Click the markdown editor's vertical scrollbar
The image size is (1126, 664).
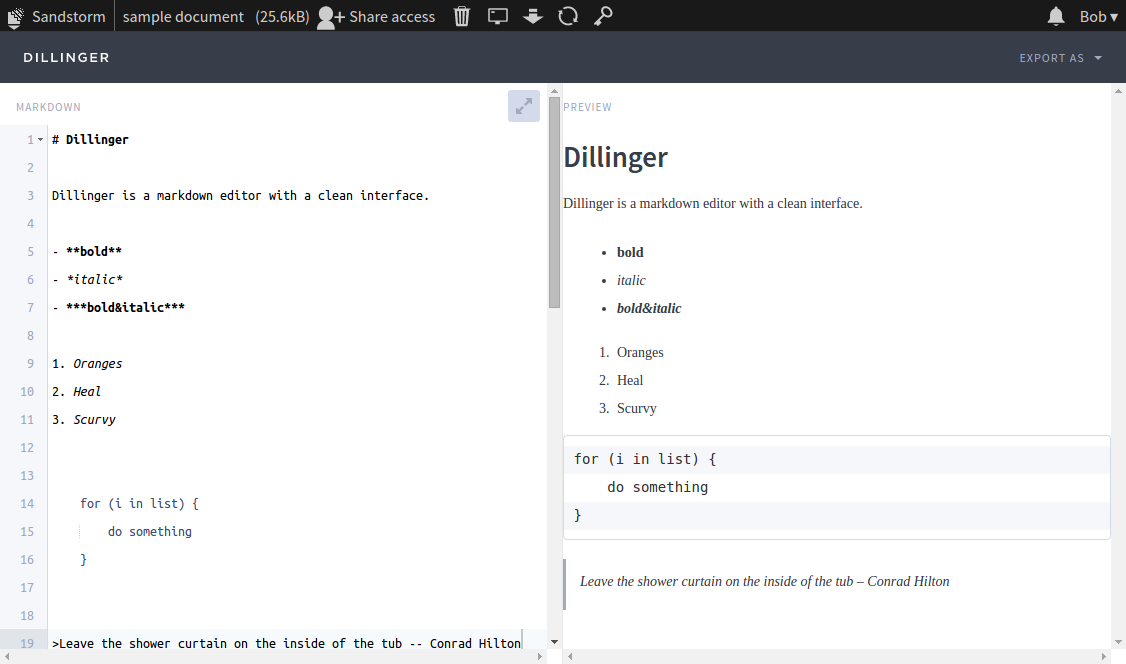click(x=553, y=200)
